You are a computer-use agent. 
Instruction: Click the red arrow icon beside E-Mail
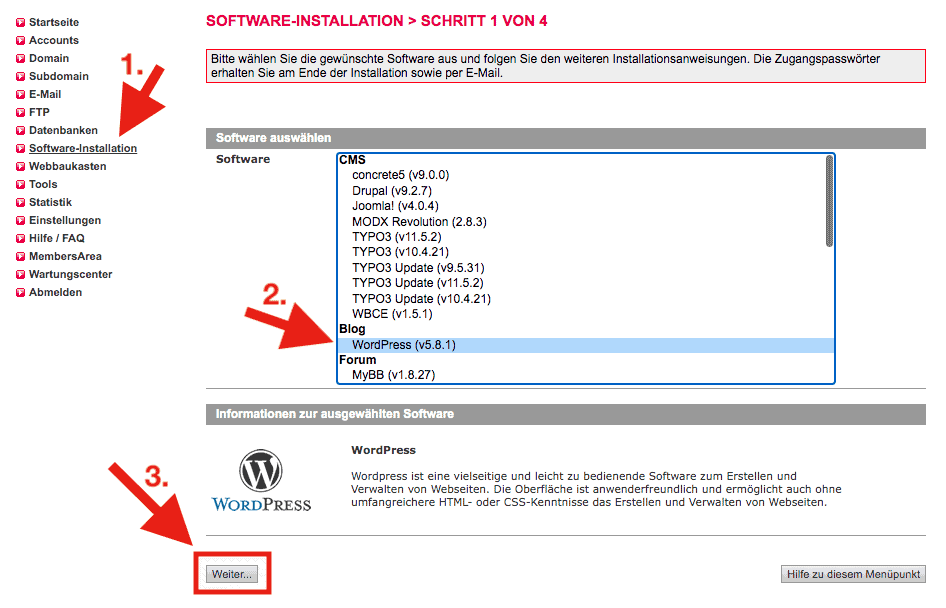(x=21, y=95)
